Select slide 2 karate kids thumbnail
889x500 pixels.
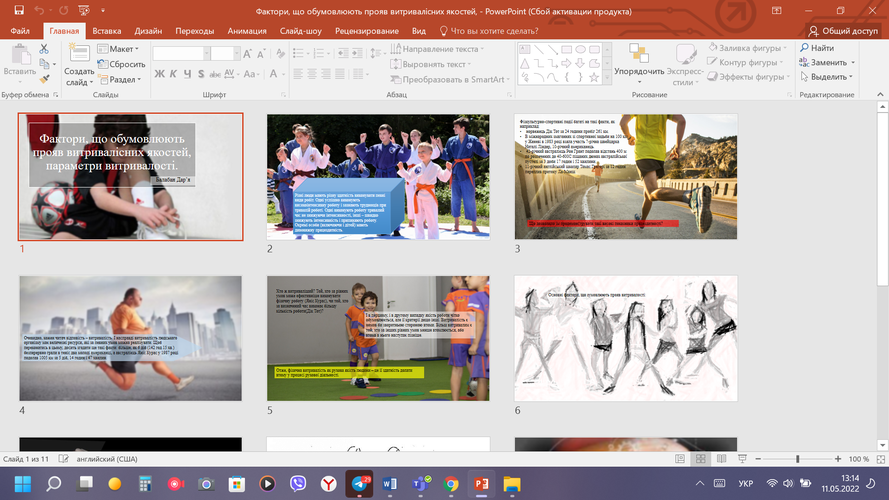pyautogui.click(x=378, y=176)
